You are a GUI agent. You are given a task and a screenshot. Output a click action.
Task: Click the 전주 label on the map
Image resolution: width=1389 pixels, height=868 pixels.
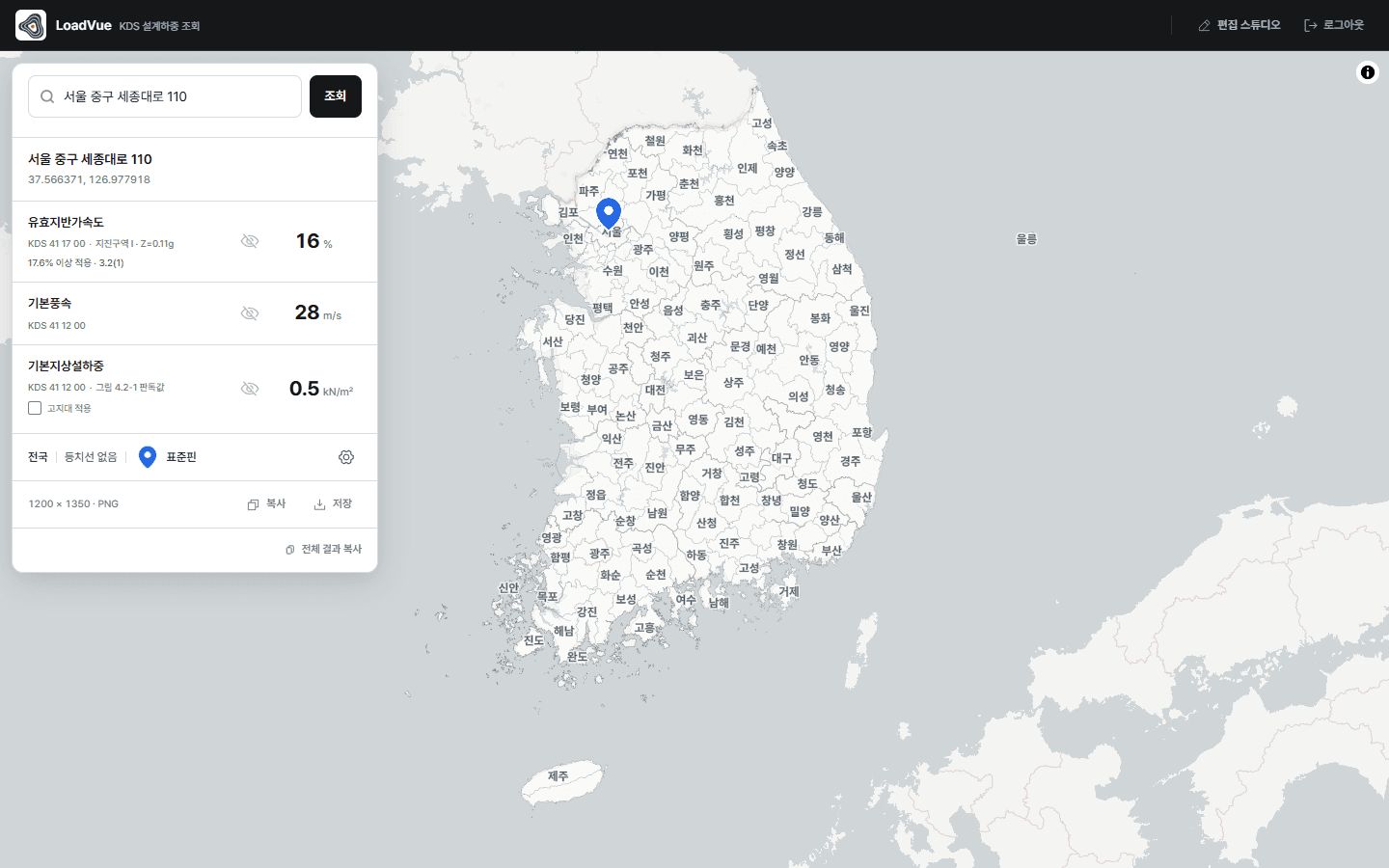click(x=624, y=464)
